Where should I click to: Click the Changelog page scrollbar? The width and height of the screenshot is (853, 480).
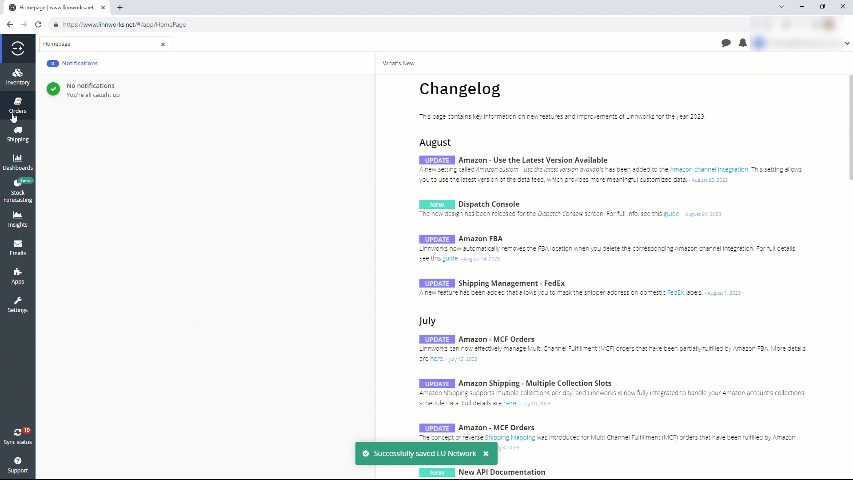(850, 127)
